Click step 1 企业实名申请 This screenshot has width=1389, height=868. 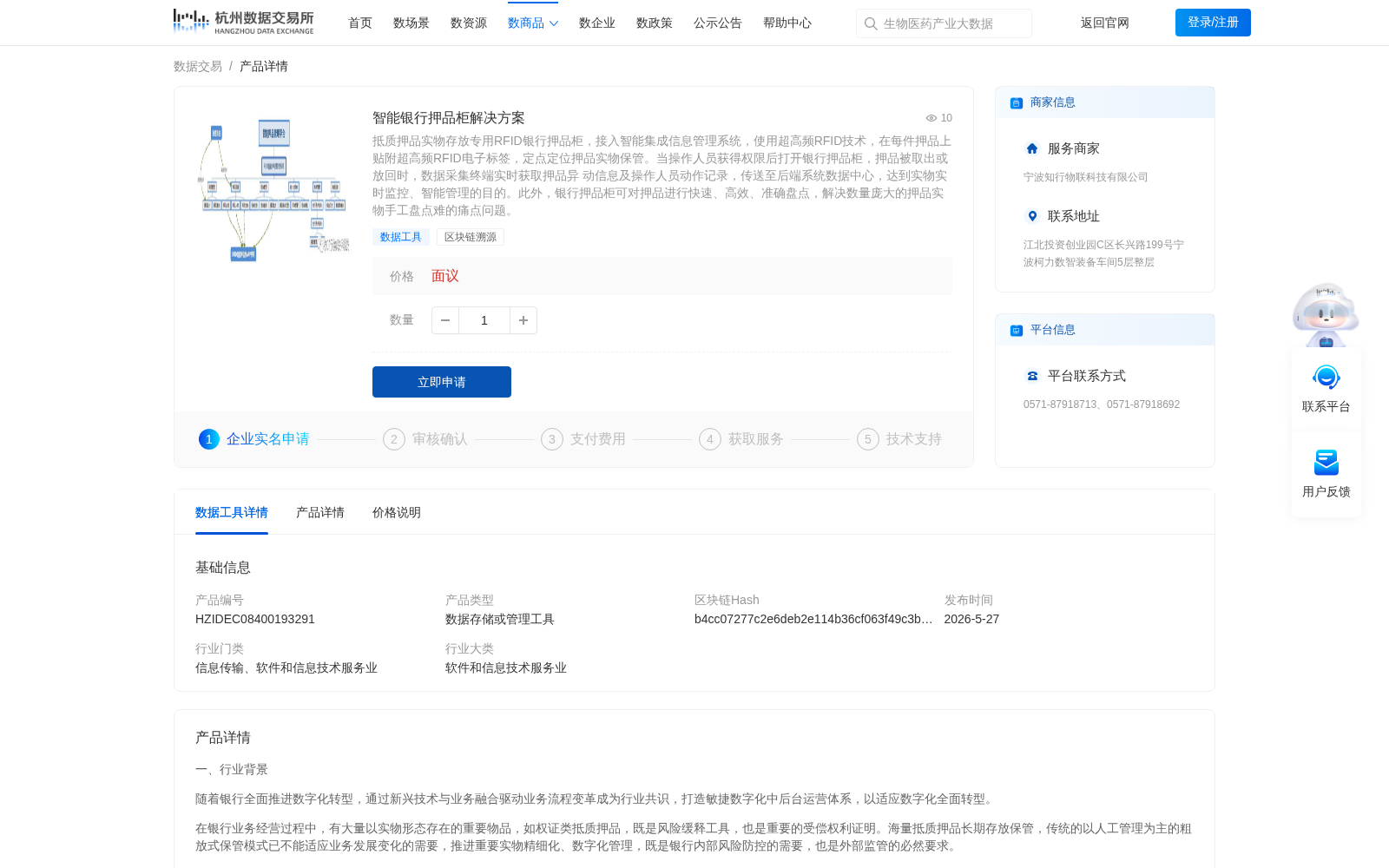(x=254, y=439)
